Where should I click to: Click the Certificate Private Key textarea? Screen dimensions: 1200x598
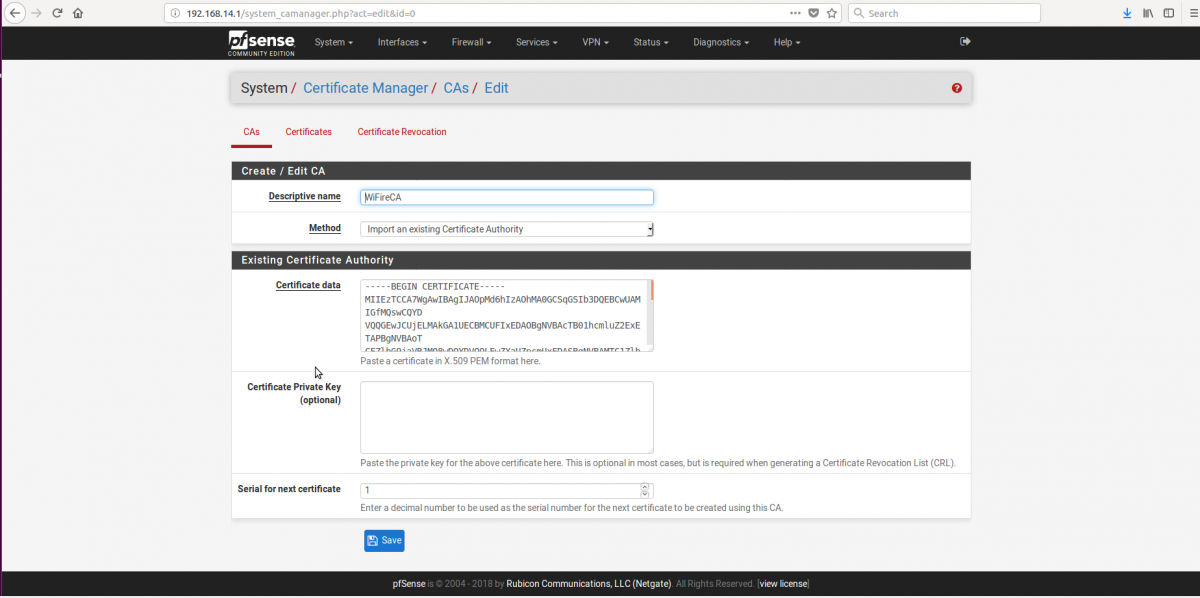coord(507,417)
